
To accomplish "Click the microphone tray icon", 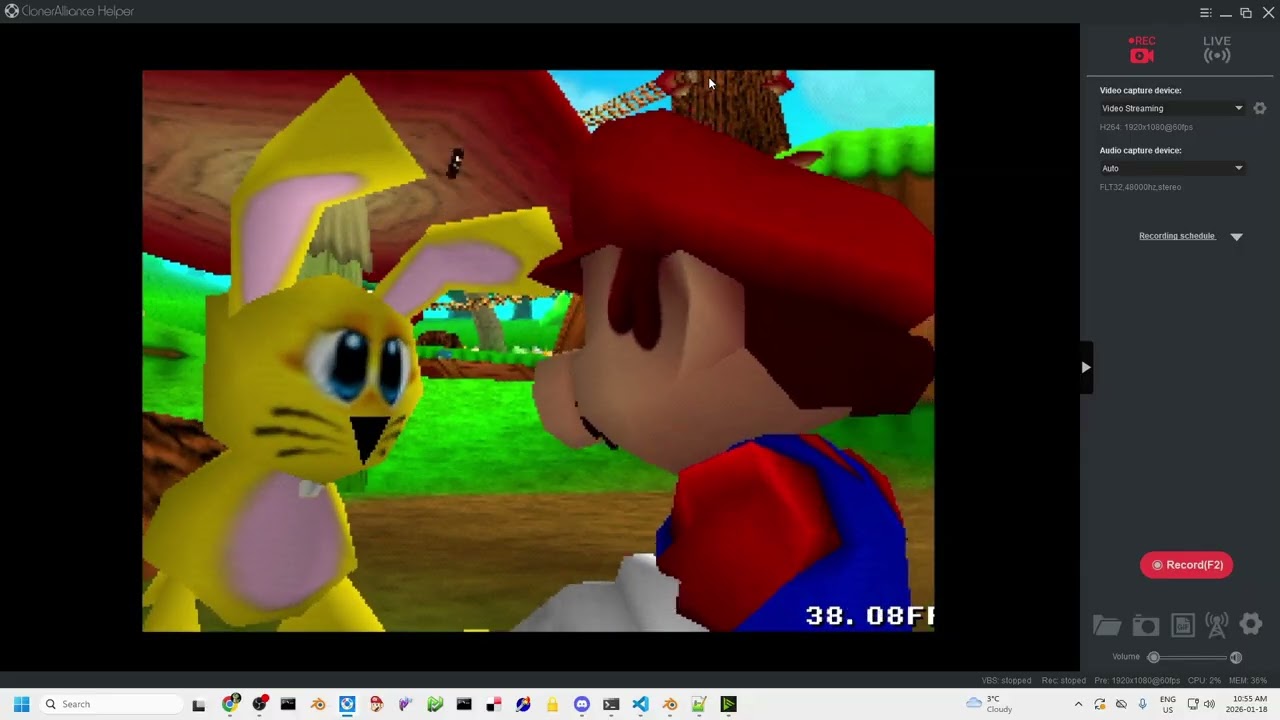I will (1142, 704).
